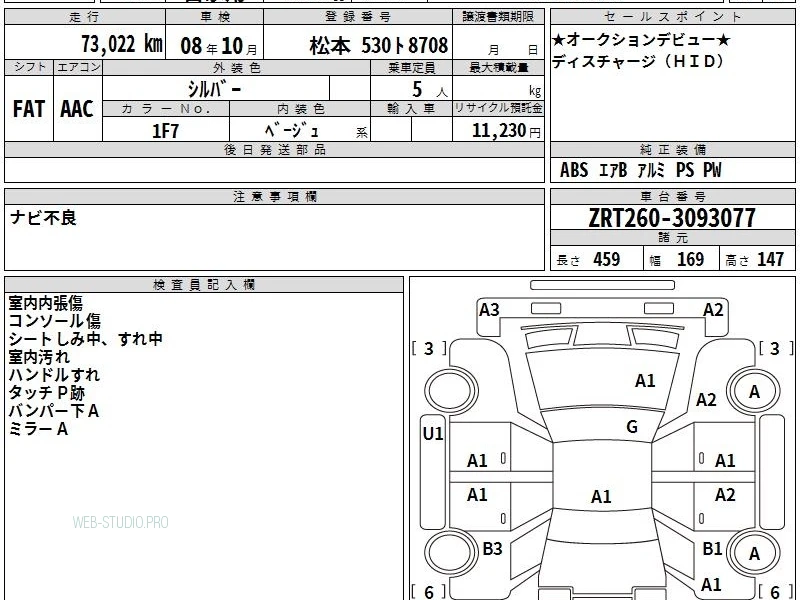The height and width of the screenshot is (600, 800).
Task: Select exterior color シルバー
Action: tap(214, 89)
